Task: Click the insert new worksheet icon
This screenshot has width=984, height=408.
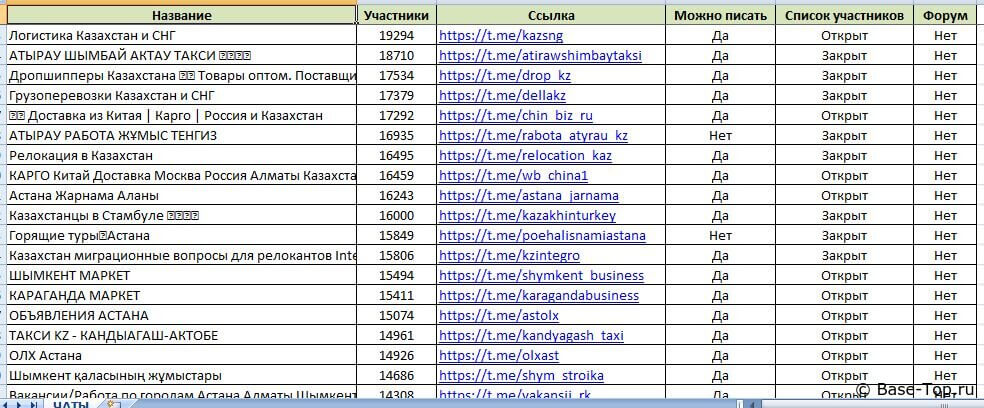Action: pyautogui.click(x=113, y=404)
